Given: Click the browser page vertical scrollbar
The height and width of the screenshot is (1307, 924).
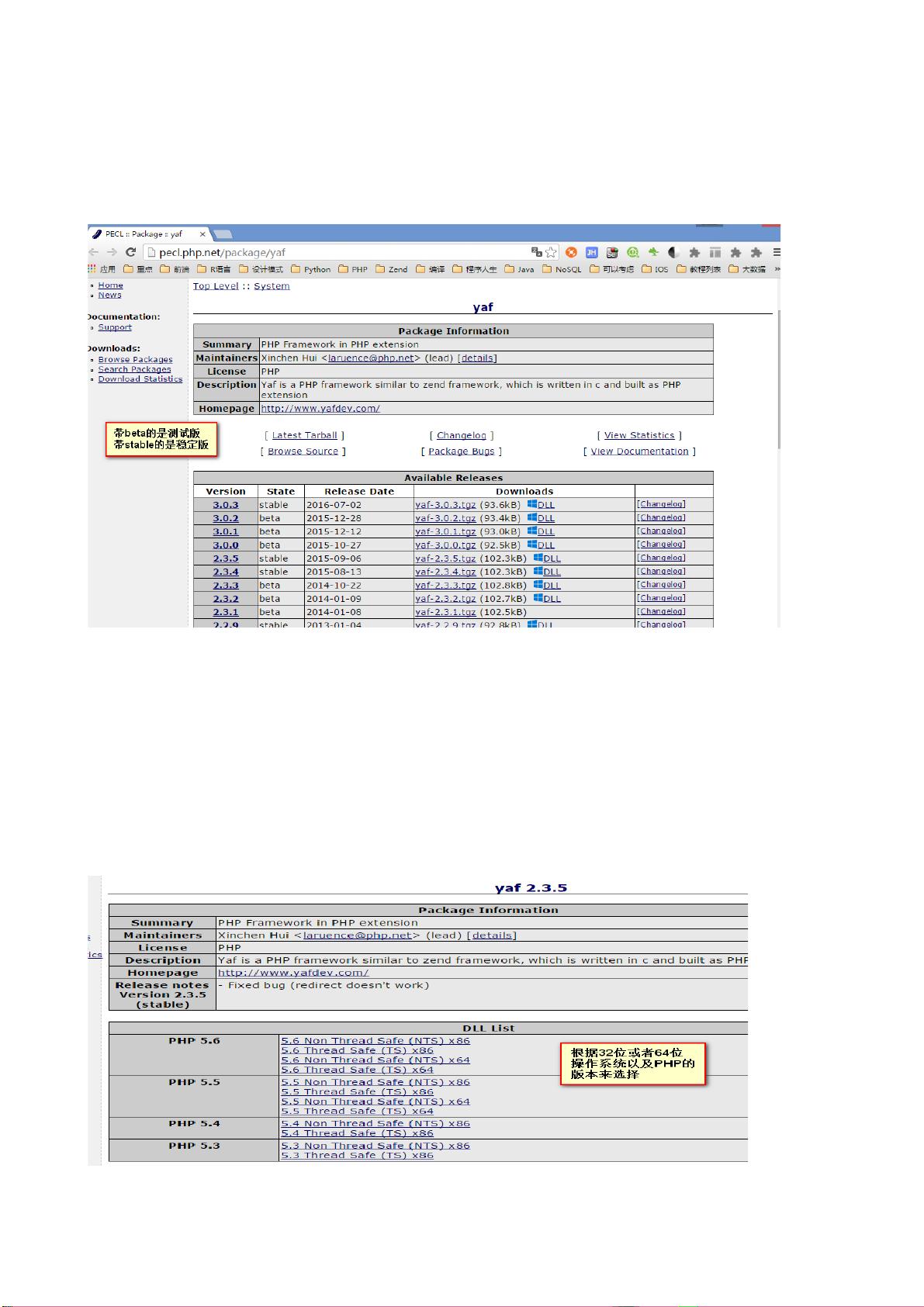Looking at the screenshot, I should (x=777, y=380).
